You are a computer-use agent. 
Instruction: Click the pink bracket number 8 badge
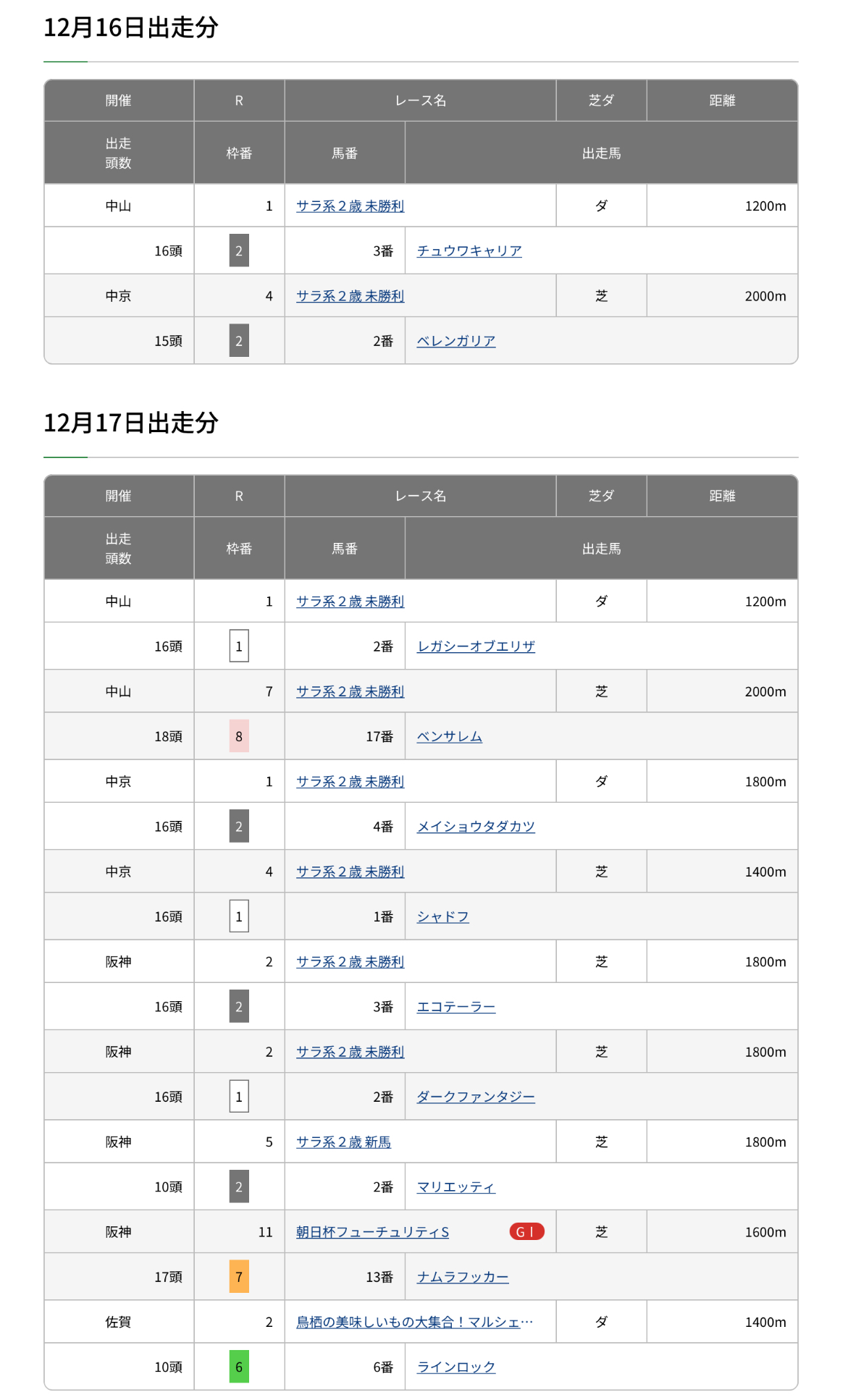pos(239,736)
